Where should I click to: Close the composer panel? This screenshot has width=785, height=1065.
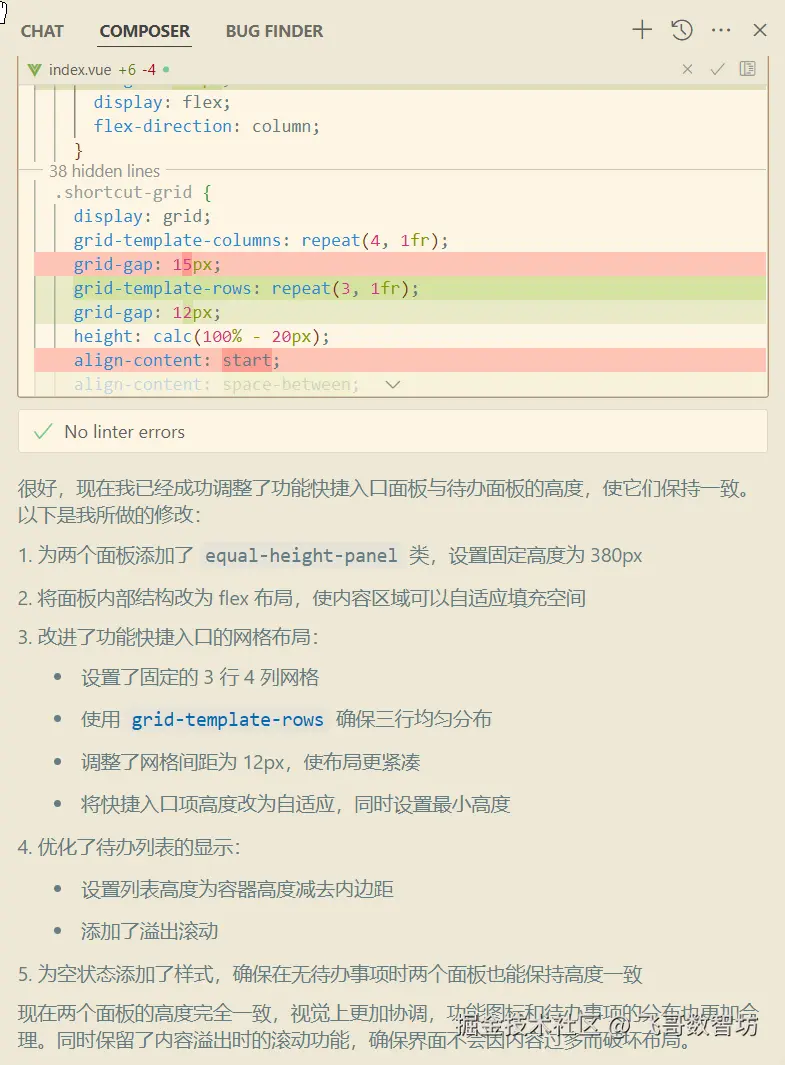pos(760,30)
